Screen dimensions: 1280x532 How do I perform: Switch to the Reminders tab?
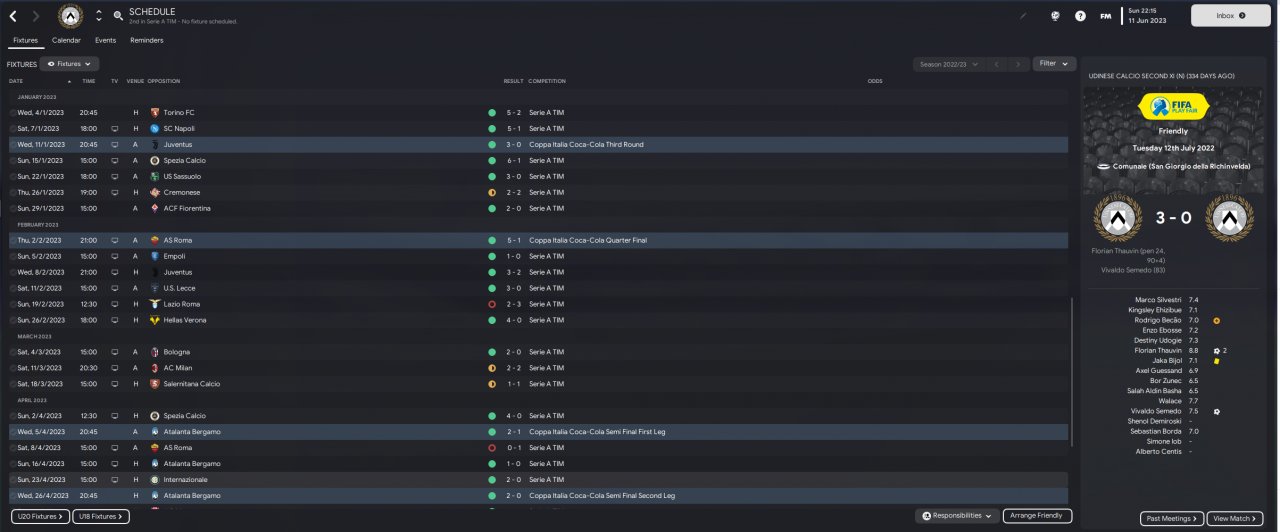[x=147, y=40]
